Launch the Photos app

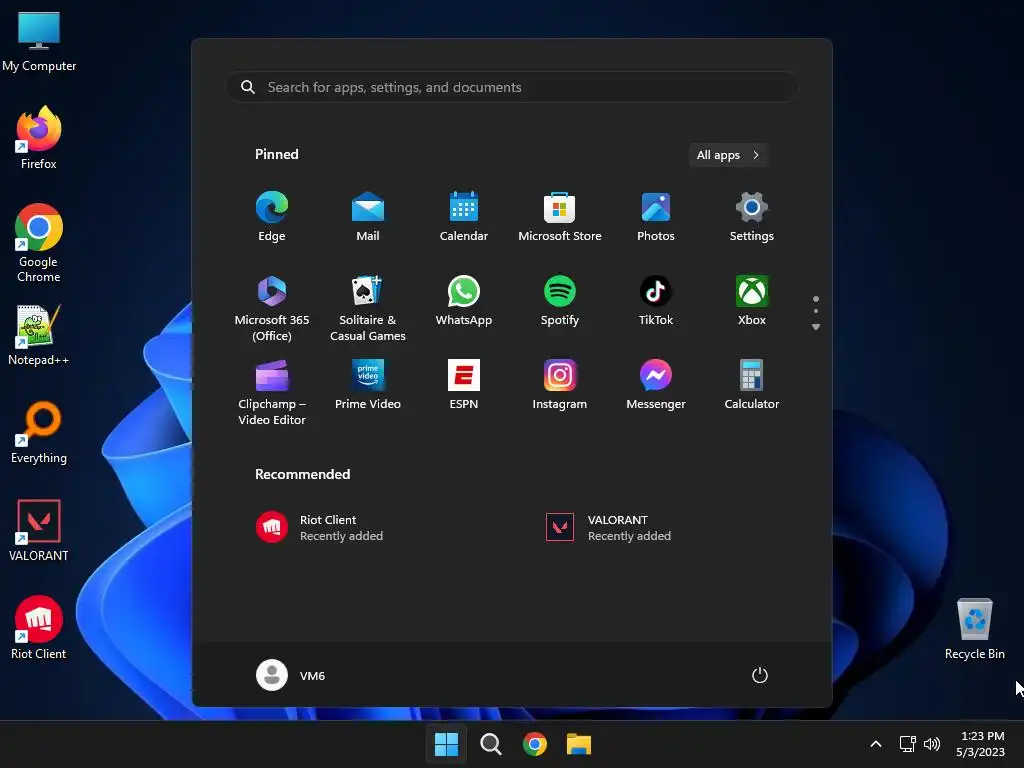tap(656, 217)
